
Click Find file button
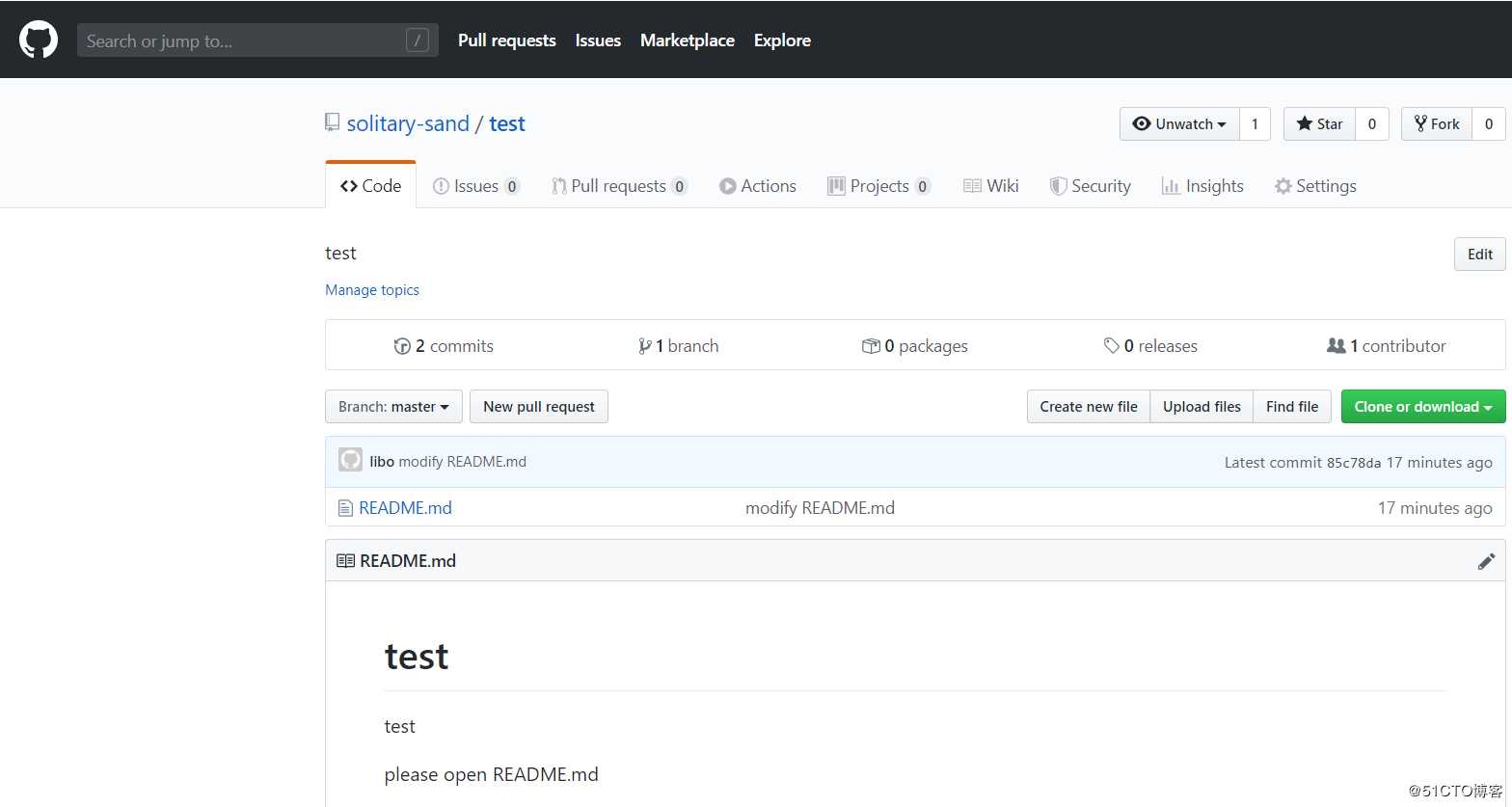tap(1292, 406)
